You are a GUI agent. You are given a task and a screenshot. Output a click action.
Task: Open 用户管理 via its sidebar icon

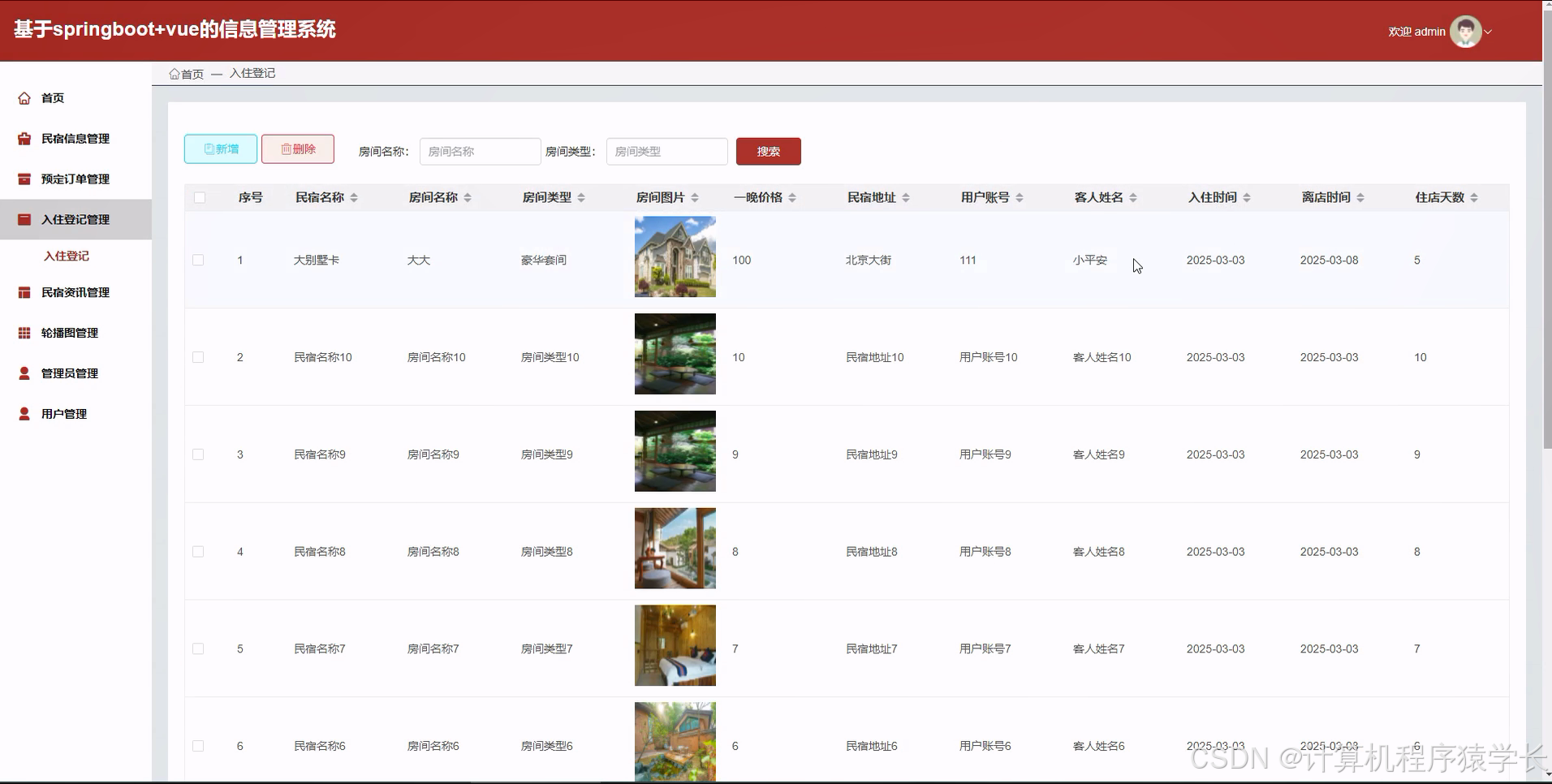tap(24, 413)
